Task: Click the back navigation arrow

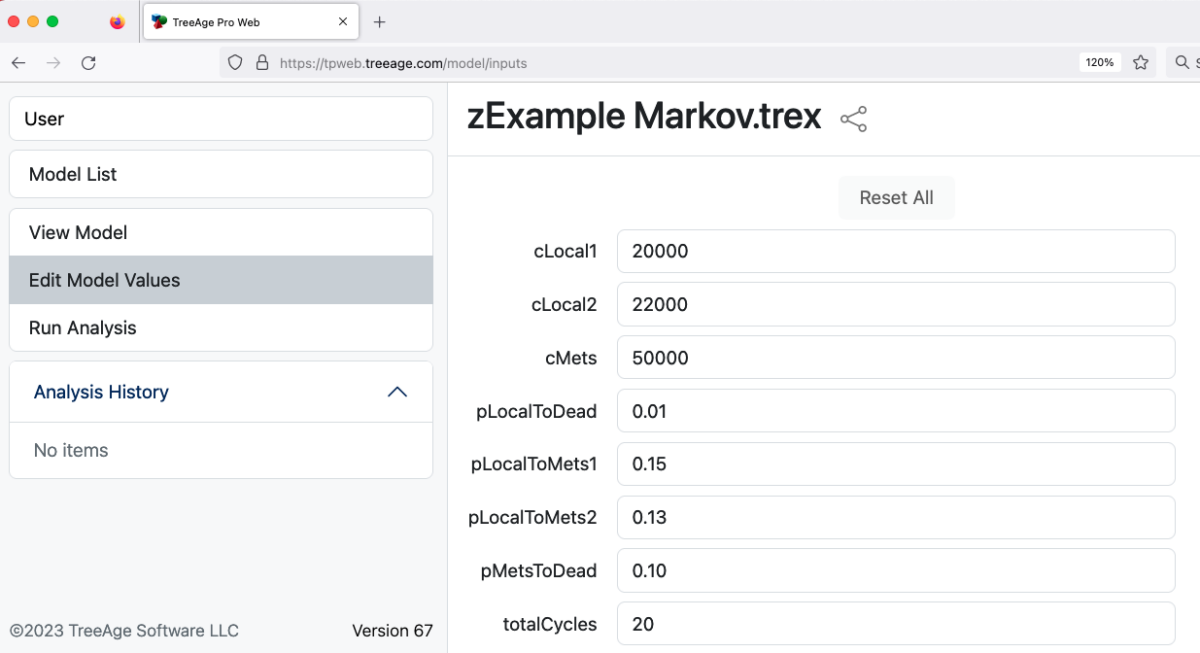Action: 18,62
